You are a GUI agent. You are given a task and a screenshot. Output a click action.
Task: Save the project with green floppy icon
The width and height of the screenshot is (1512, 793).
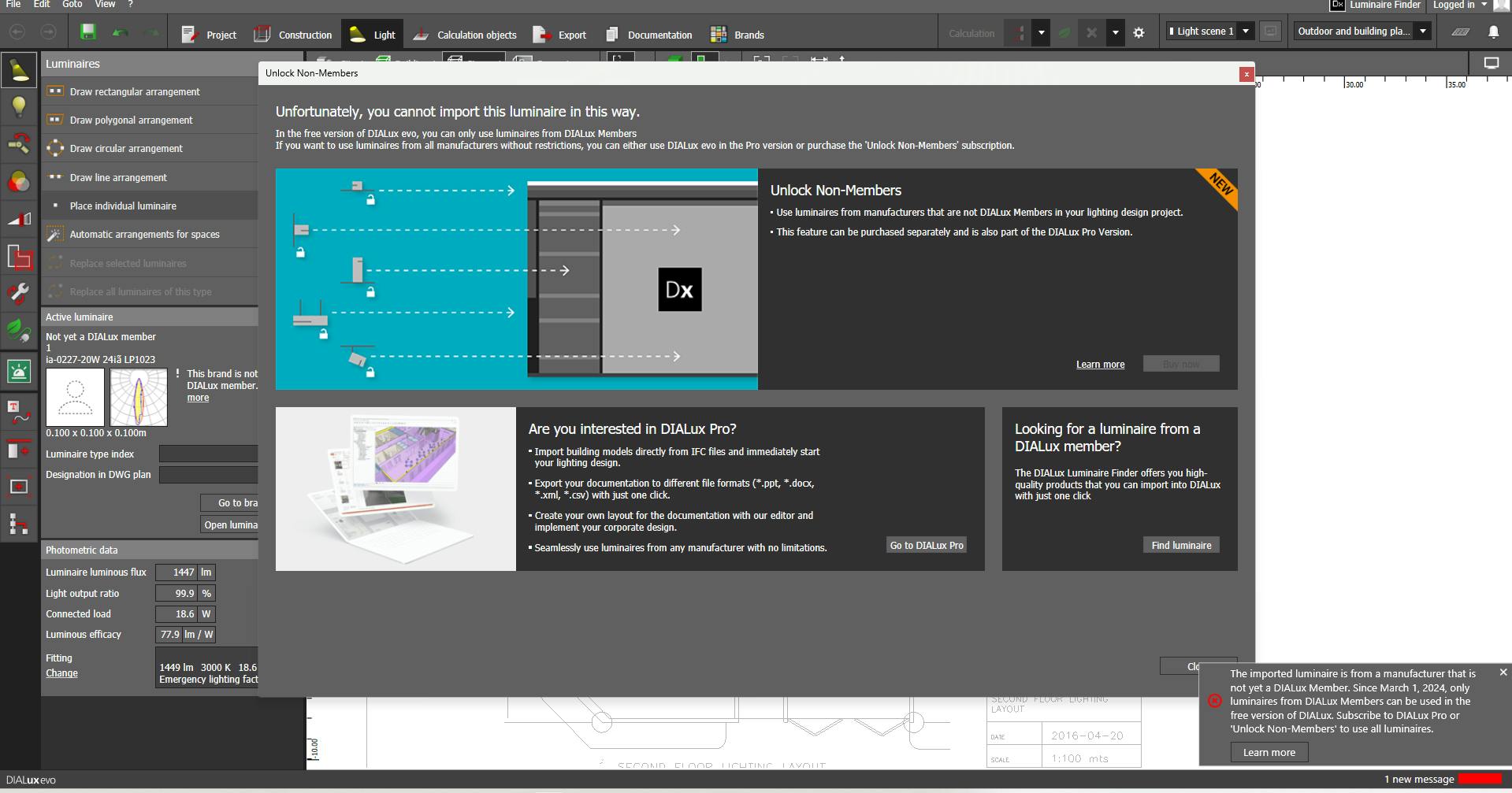click(87, 32)
